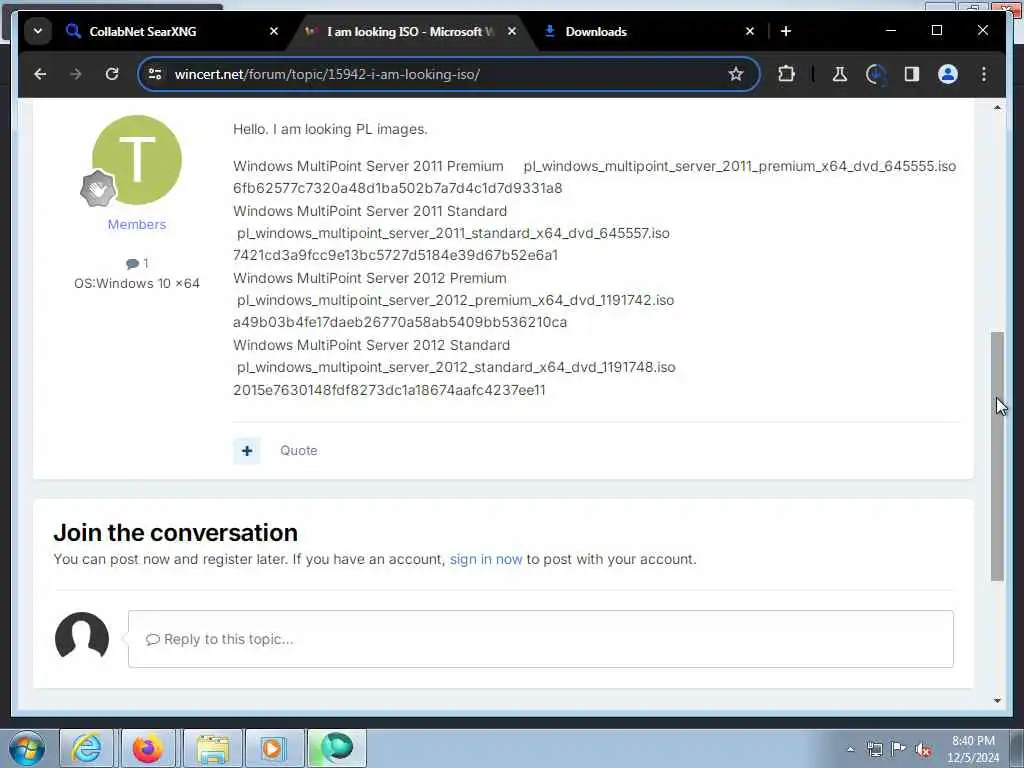Click filename ending dvd_1191748.iso
The image size is (1024, 768).
tap(456, 367)
